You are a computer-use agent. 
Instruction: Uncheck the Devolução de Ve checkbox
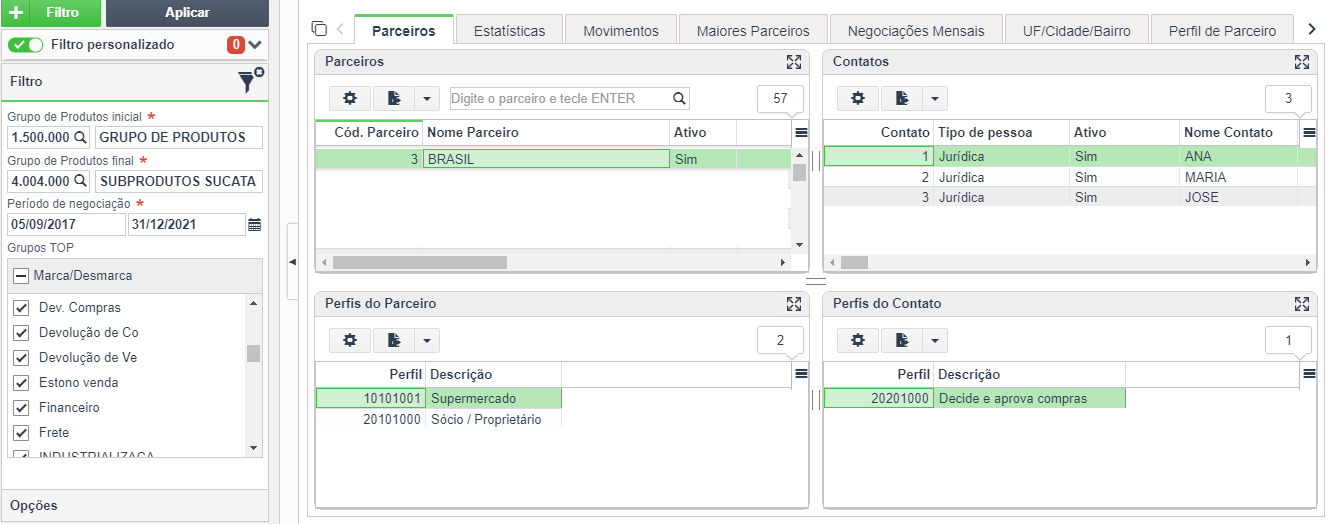[x=20, y=357]
